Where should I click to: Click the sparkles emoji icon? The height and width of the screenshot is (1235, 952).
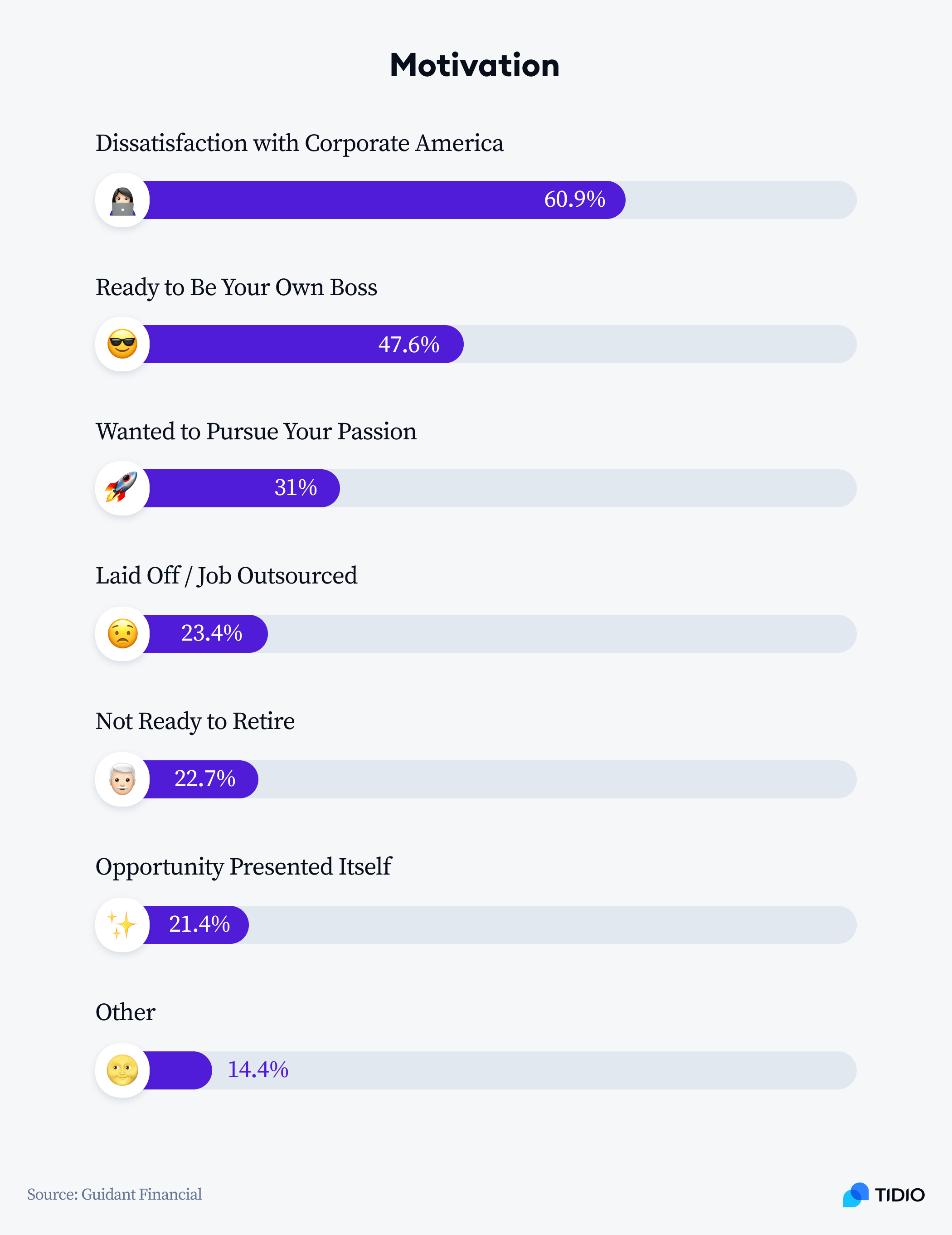pos(122,925)
